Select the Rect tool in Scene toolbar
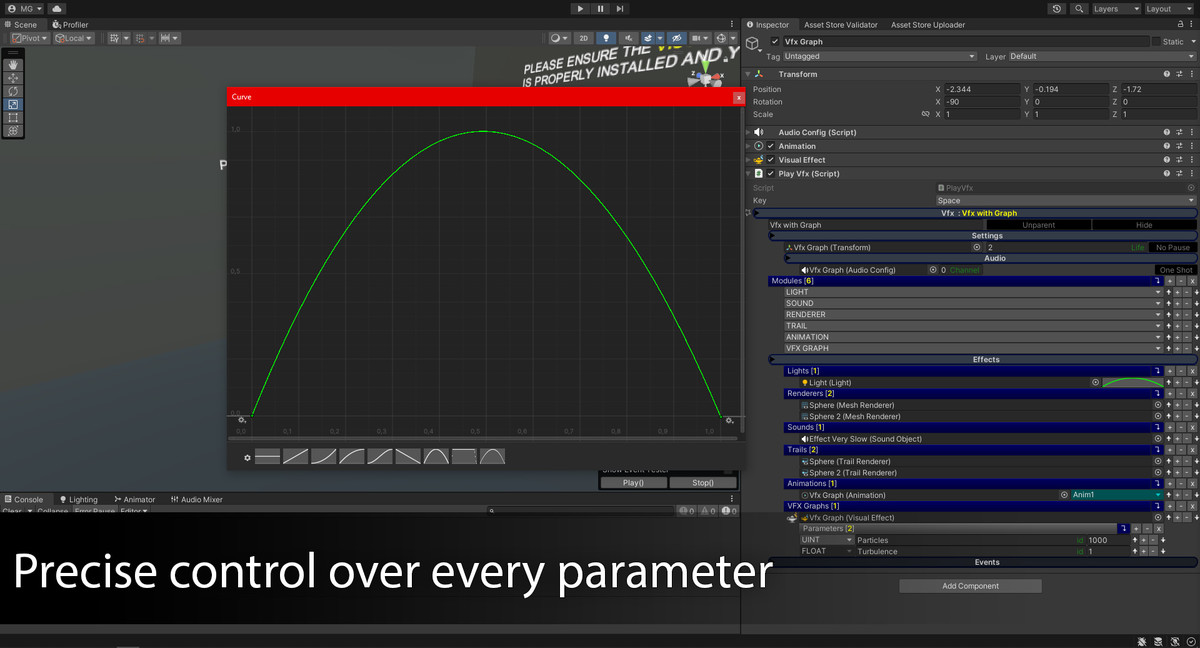Viewport: 1200px width, 648px height. point(13,117)
